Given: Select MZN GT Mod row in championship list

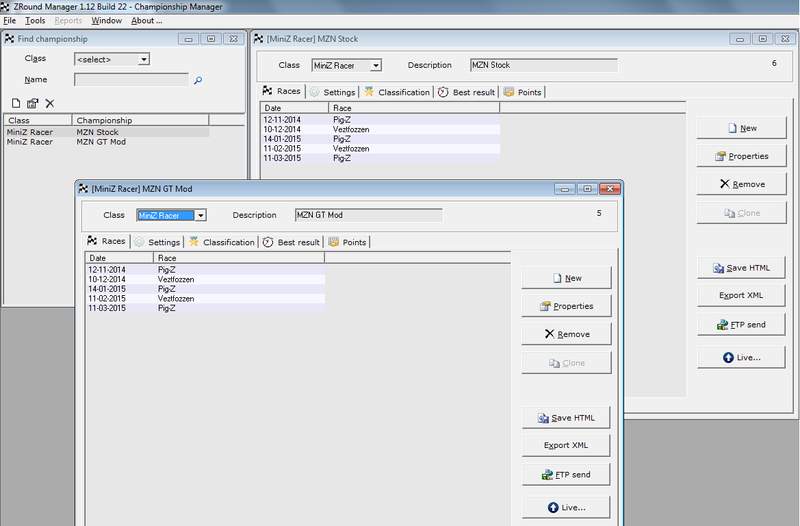Looking at the screenshot, I should [x=101, y=142].
